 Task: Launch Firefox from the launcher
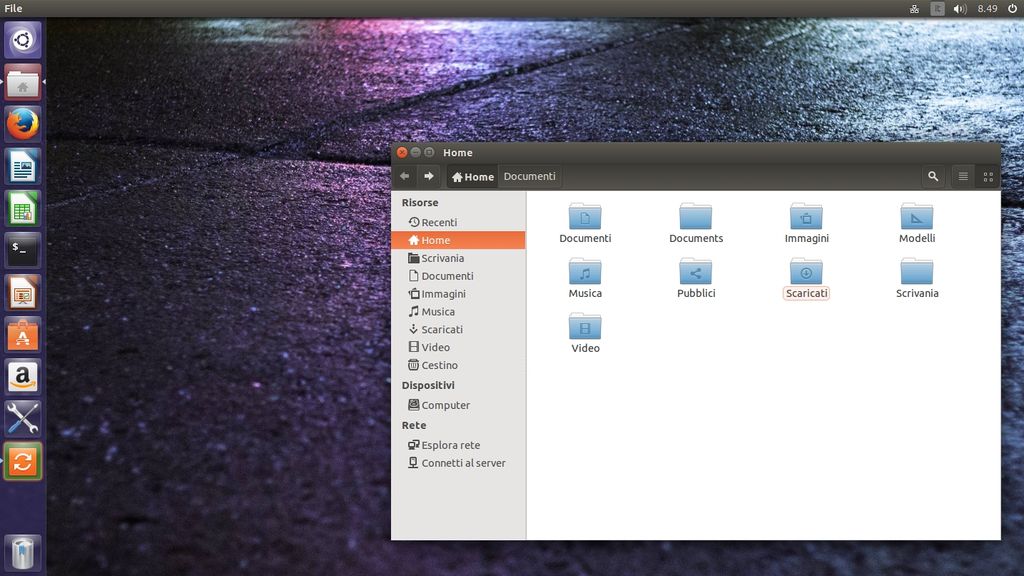click(x=23, y=124)
